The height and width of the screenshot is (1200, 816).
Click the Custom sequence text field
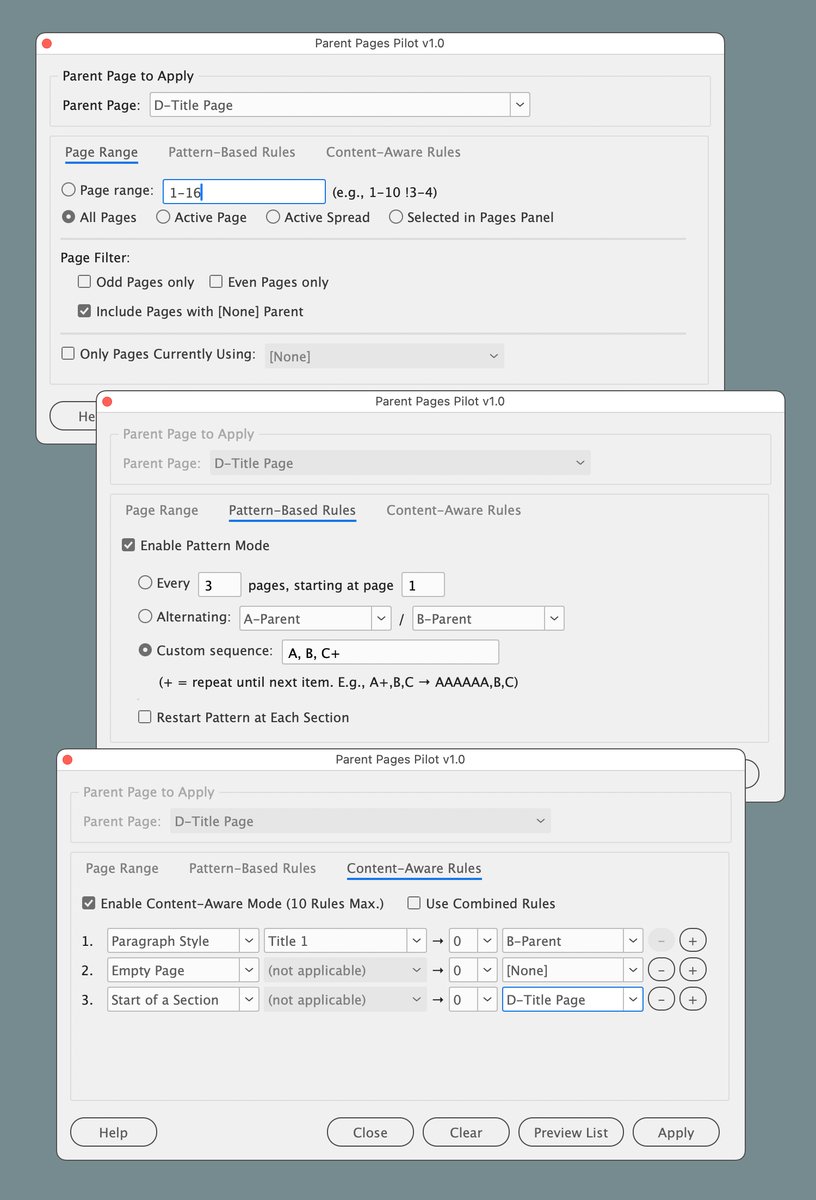(x=390, y=652)
